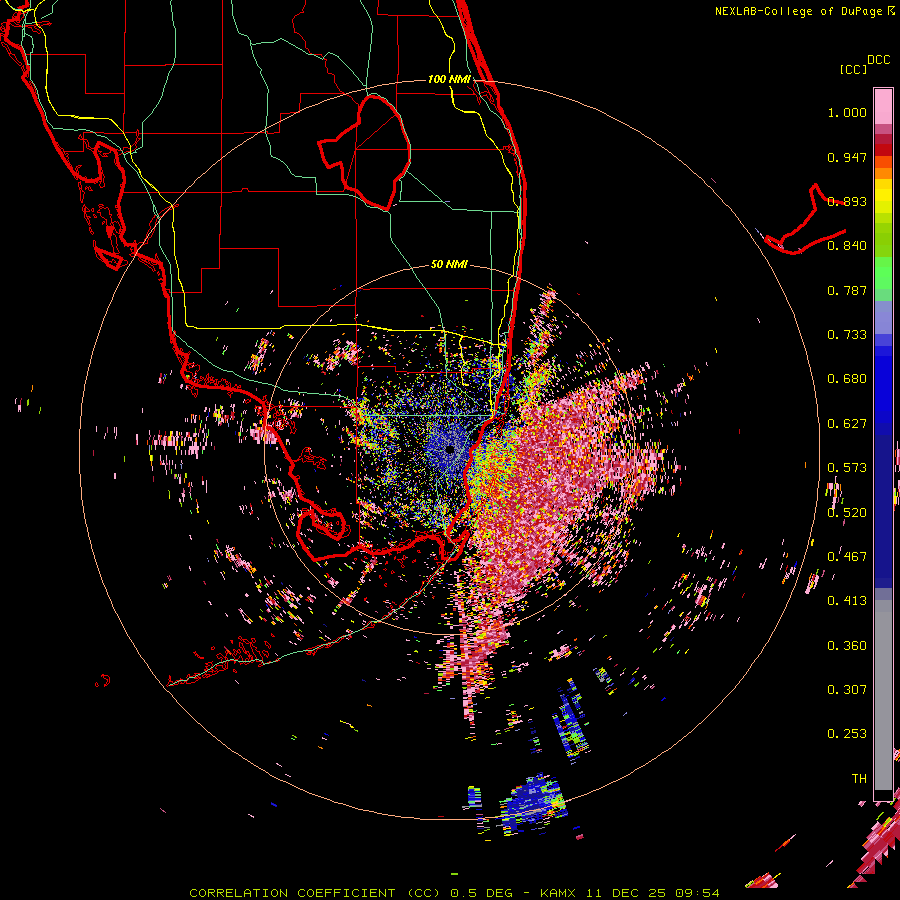The height and width of the screenshot is (900, 900).
Task: Click the 11 DEC 25 date text
Action: 626,893
